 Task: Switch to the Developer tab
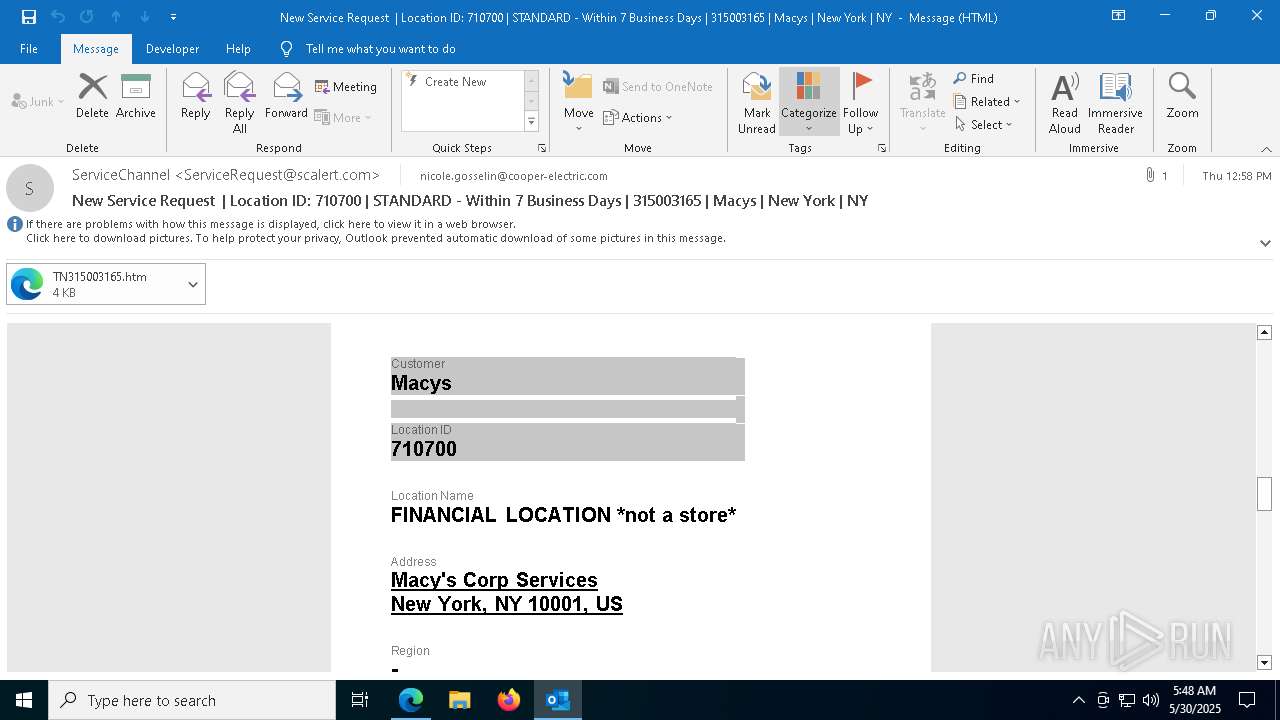(x=172, y=48)
